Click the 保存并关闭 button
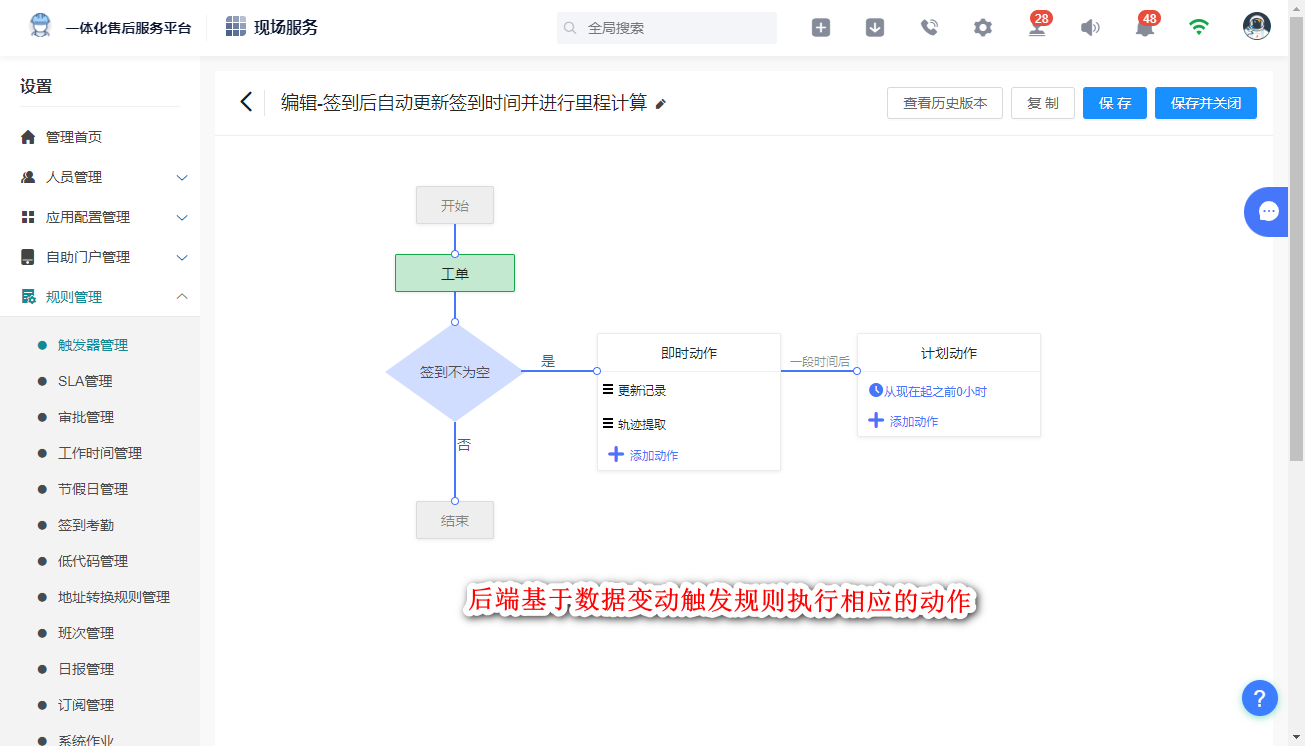The height and width of the screenshot is (746, 1305). 1205,103
